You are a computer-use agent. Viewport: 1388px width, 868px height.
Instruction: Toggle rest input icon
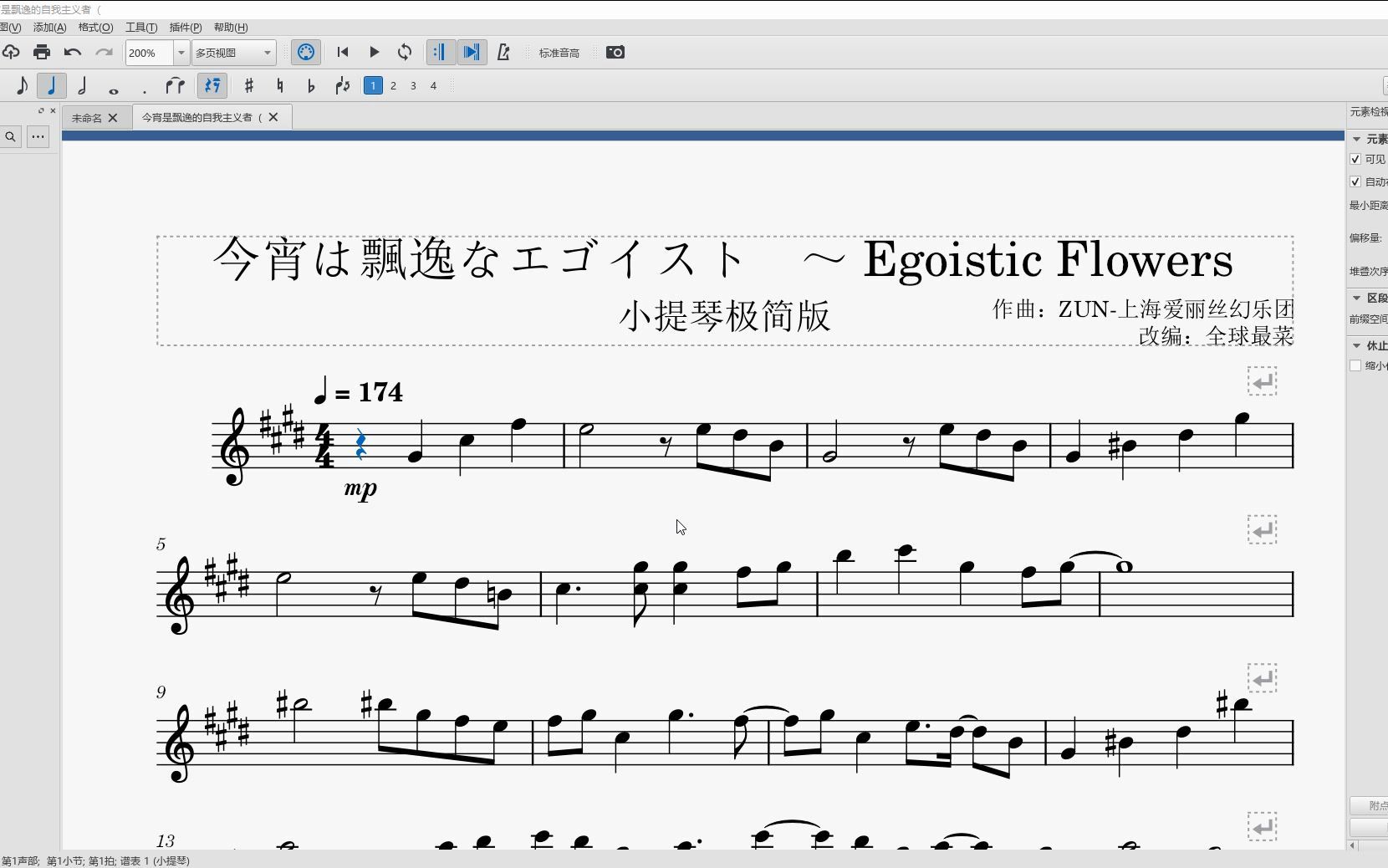212,85
